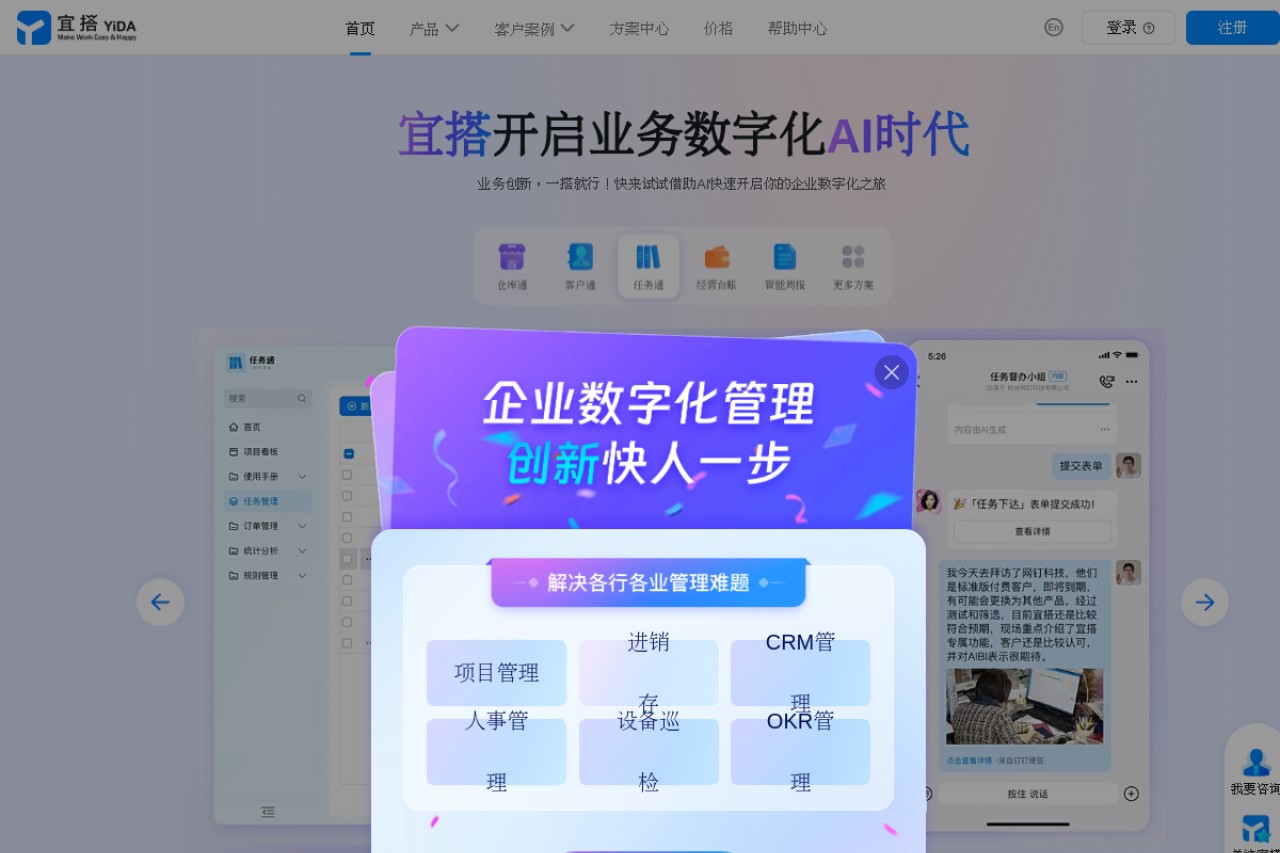Select the 经营台账 wallet icon

point(716,266)
